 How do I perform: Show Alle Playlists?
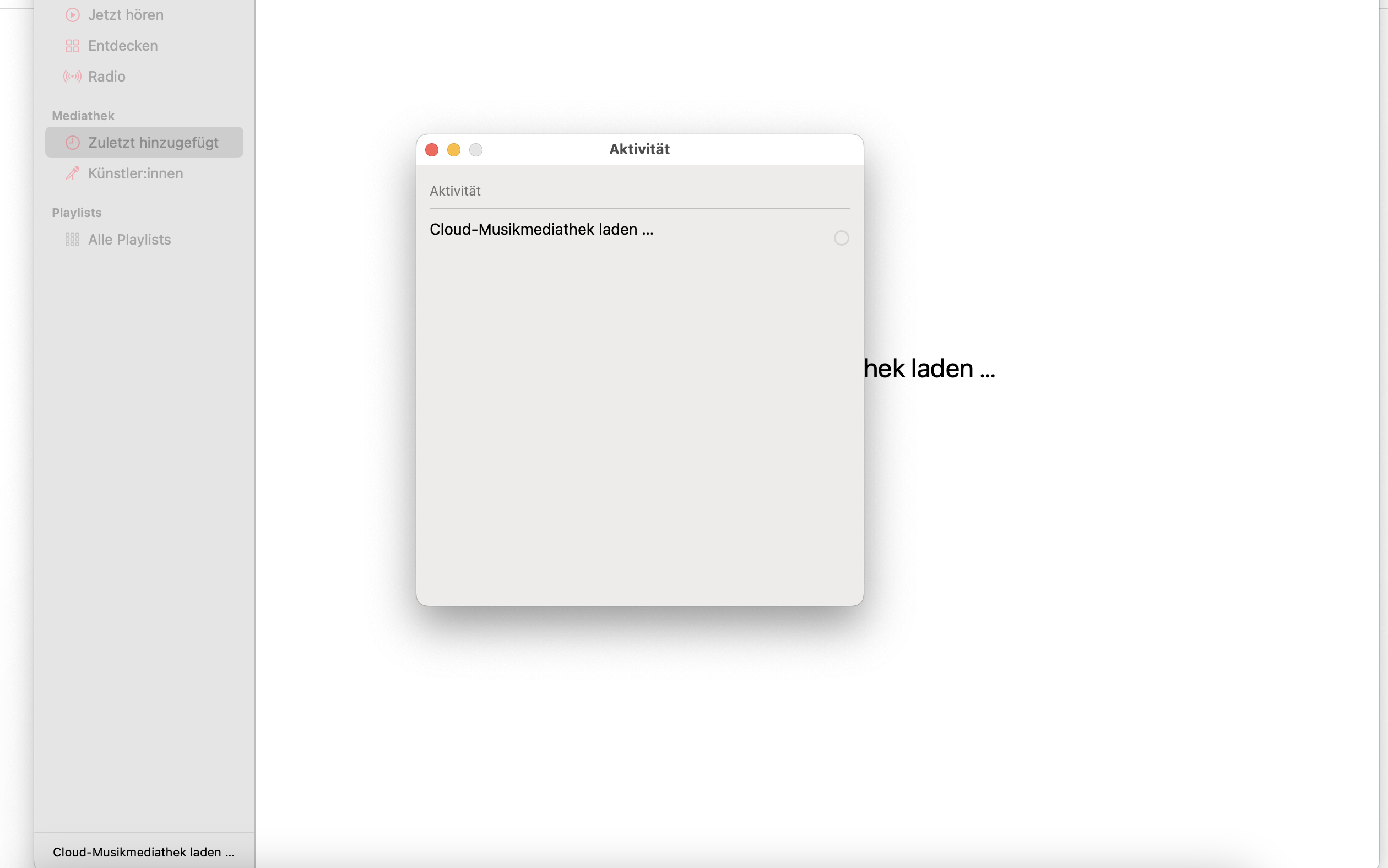pyautogui.click(x=130, y=240)
